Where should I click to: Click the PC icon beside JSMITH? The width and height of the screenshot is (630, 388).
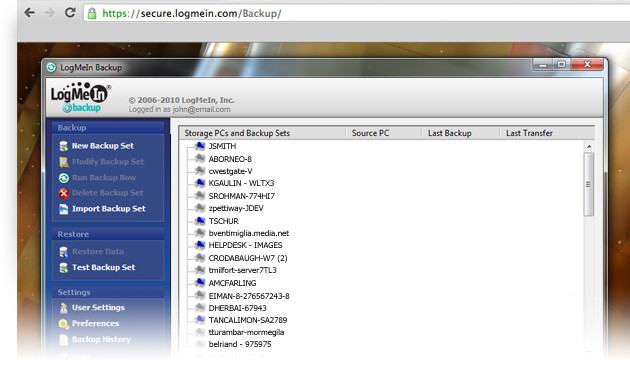(200, 146)
